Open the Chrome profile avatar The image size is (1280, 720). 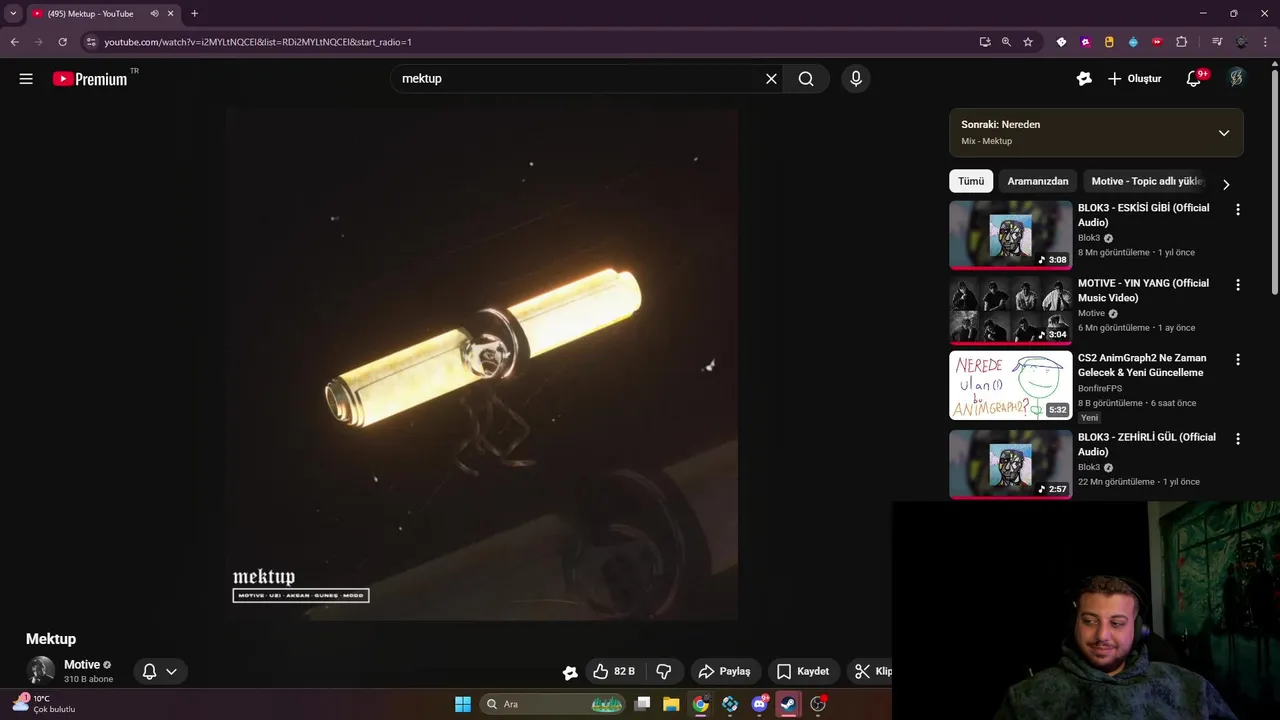[x=1241, y=42]
